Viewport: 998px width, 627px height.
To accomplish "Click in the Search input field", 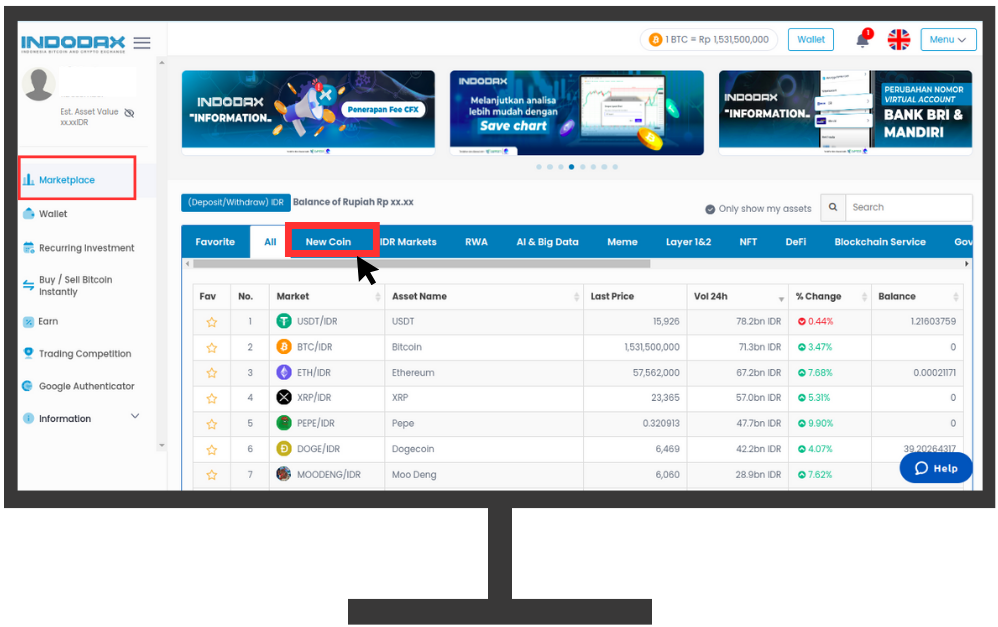I will point(909,208).
